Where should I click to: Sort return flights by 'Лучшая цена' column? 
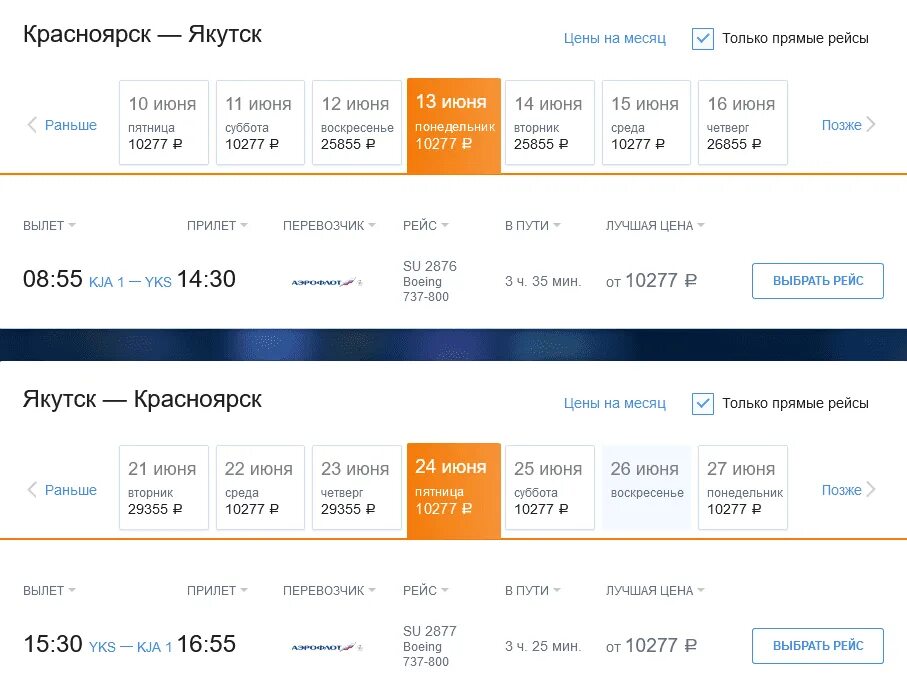[654, 591]
